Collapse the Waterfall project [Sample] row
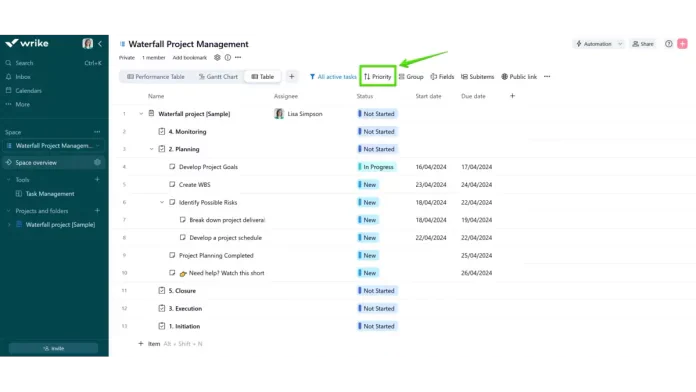This screenshot has height=392, width=696. pyautogui.click(x=141, y=114)
